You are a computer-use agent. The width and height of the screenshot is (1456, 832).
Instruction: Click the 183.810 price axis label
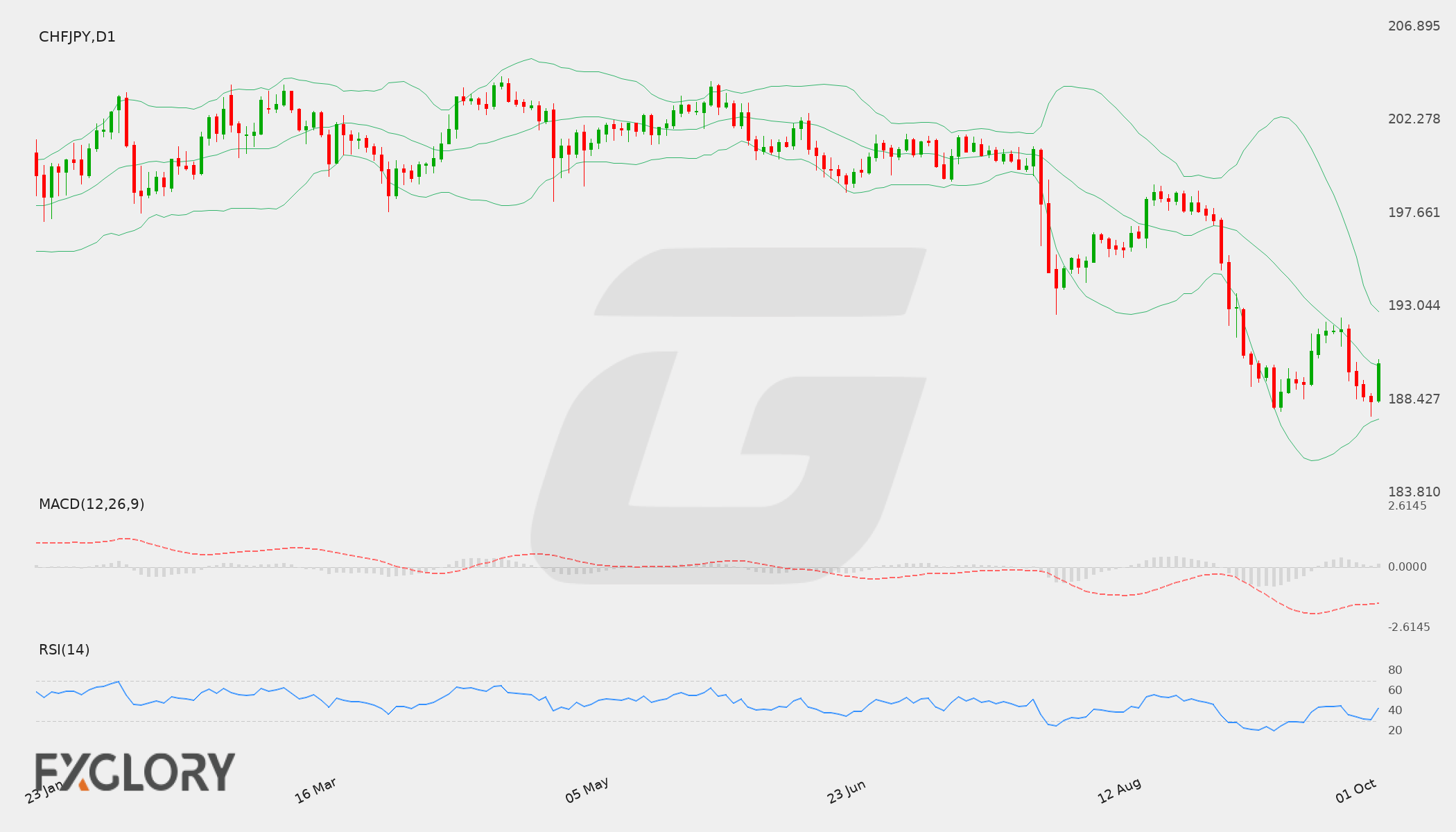coord(1414,492)
